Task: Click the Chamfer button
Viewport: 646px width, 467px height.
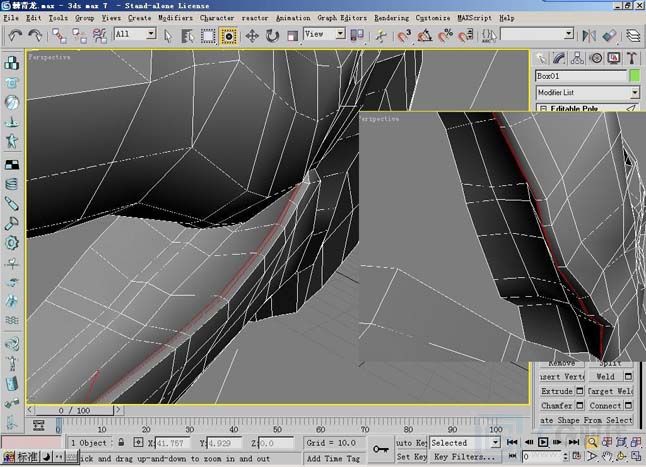Action: (557, 406)
